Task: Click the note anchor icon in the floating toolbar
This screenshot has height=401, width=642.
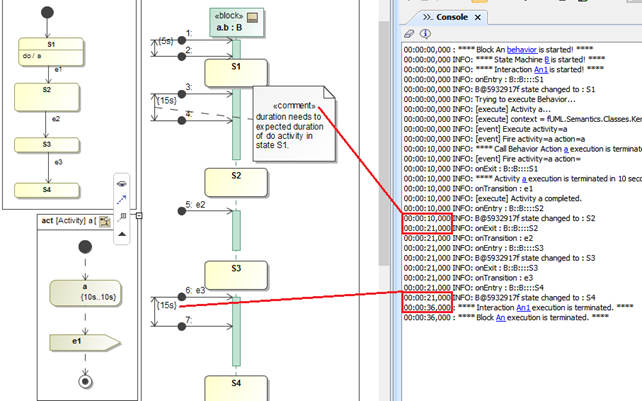Action: [x=122, y=216]
